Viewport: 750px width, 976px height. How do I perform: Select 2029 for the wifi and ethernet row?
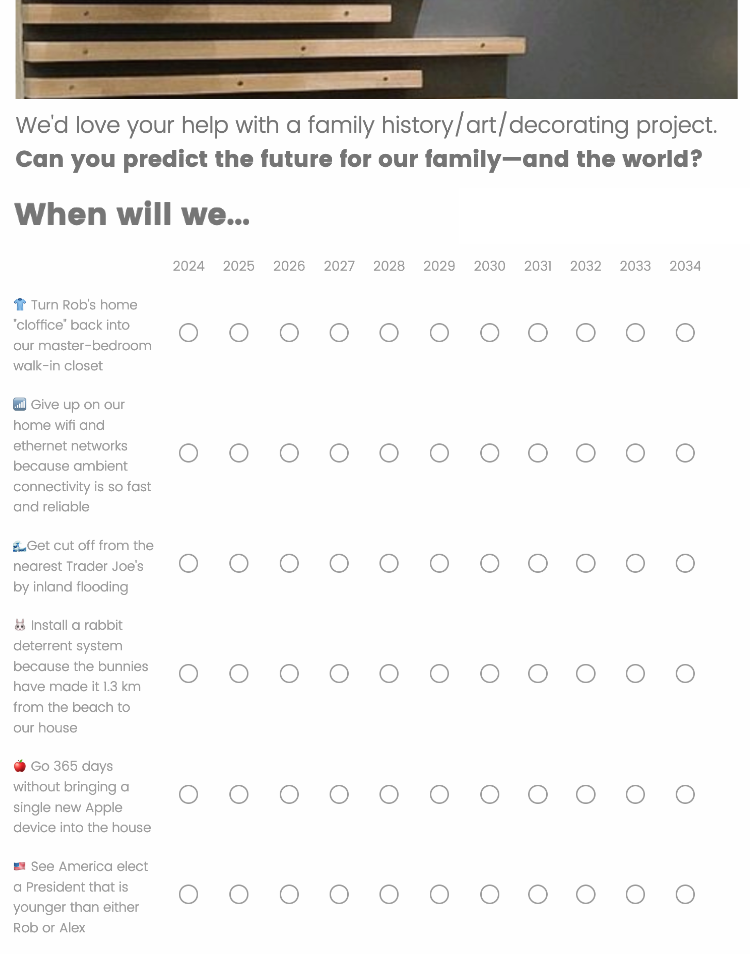click(x=439, y=453)
